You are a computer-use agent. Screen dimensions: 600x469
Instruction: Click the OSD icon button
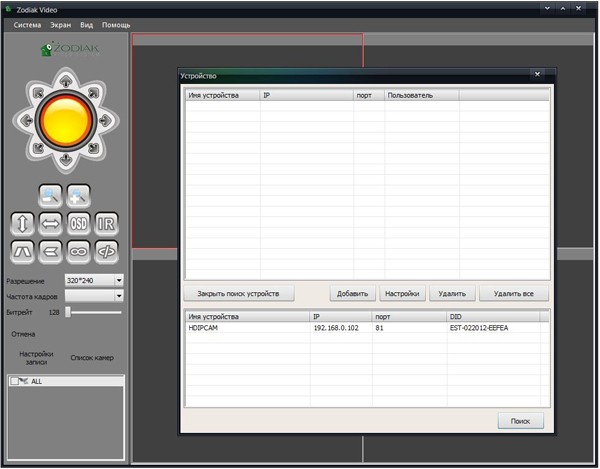coord(79,224)
